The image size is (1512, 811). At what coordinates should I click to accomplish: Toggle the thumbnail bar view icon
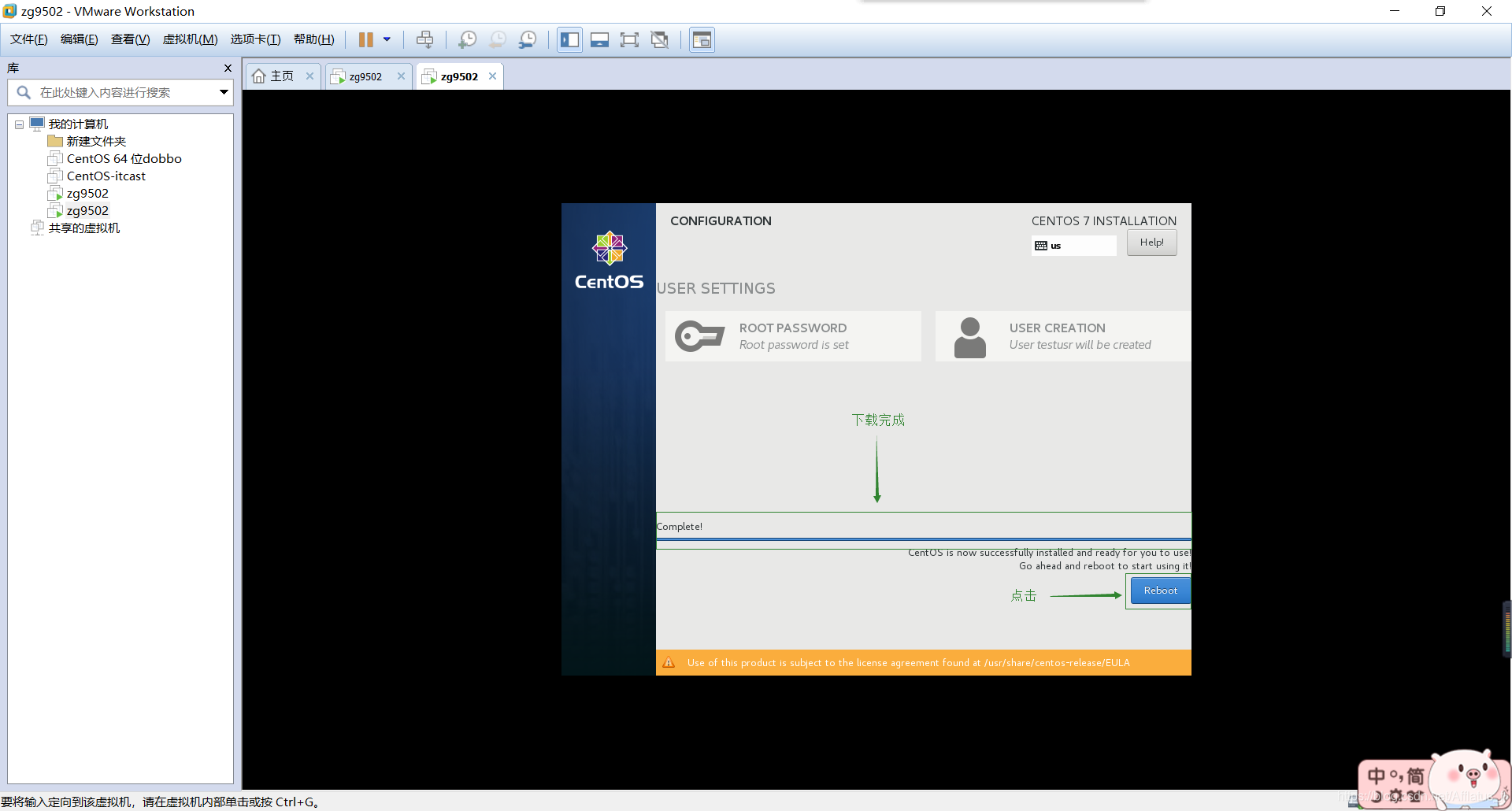[599, 39]
